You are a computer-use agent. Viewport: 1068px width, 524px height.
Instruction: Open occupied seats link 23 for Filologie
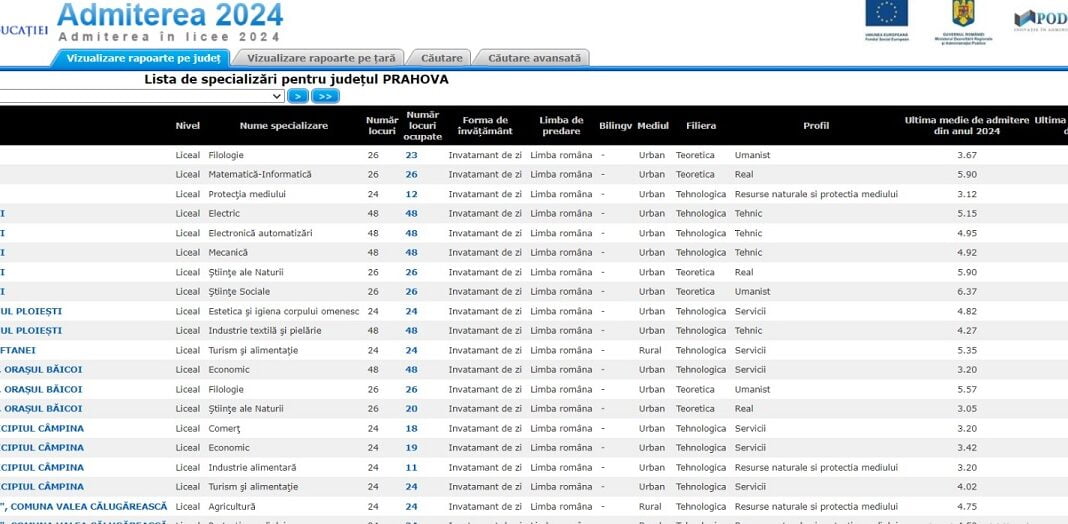(411, 155)
